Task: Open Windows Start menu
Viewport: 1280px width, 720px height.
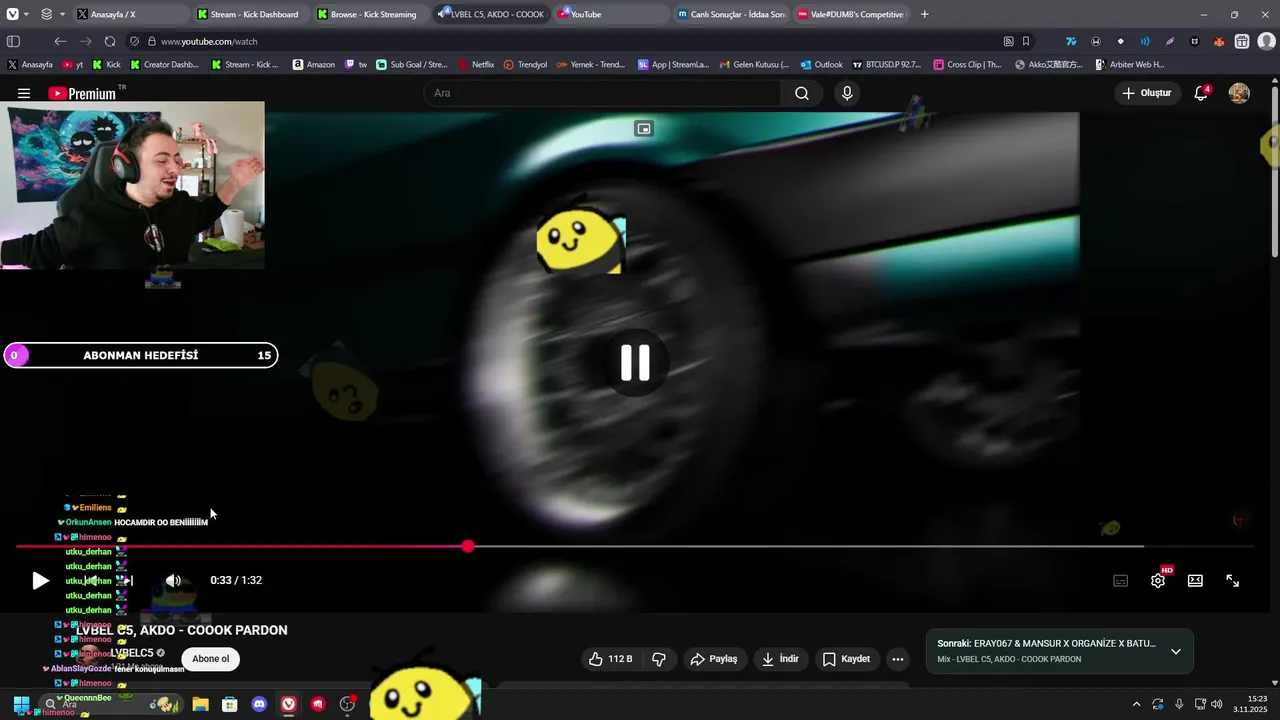Action: (x=21, y=704)
